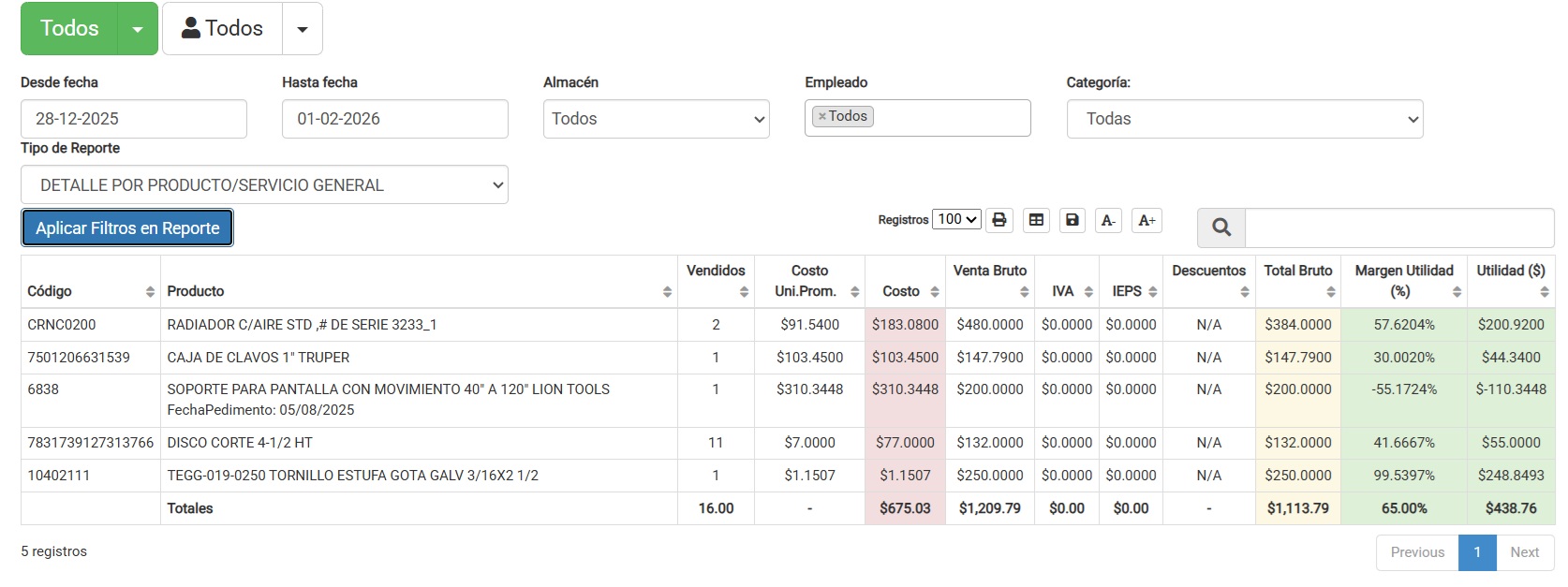Click the 99.5397% margin cell
Screen dimensions: 1568x587
point(1404,476)
